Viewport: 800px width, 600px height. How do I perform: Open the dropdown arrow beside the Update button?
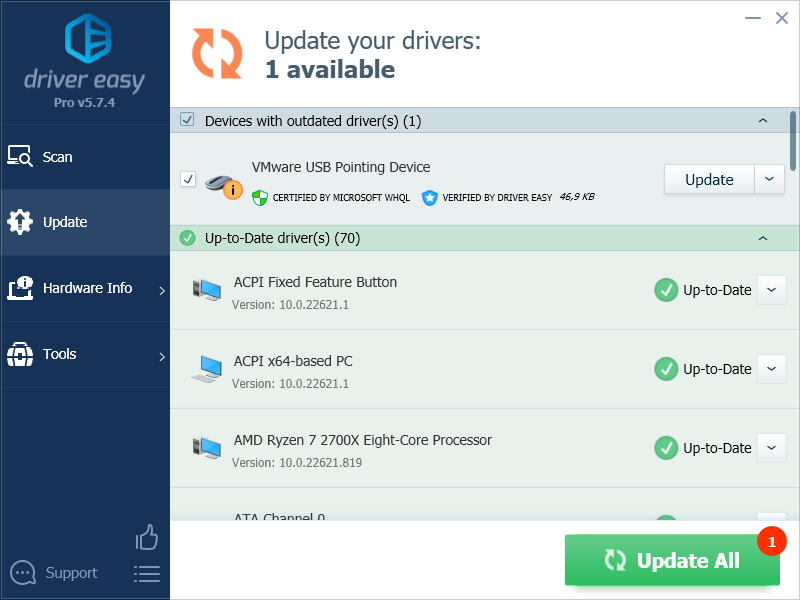click(769, 179)
